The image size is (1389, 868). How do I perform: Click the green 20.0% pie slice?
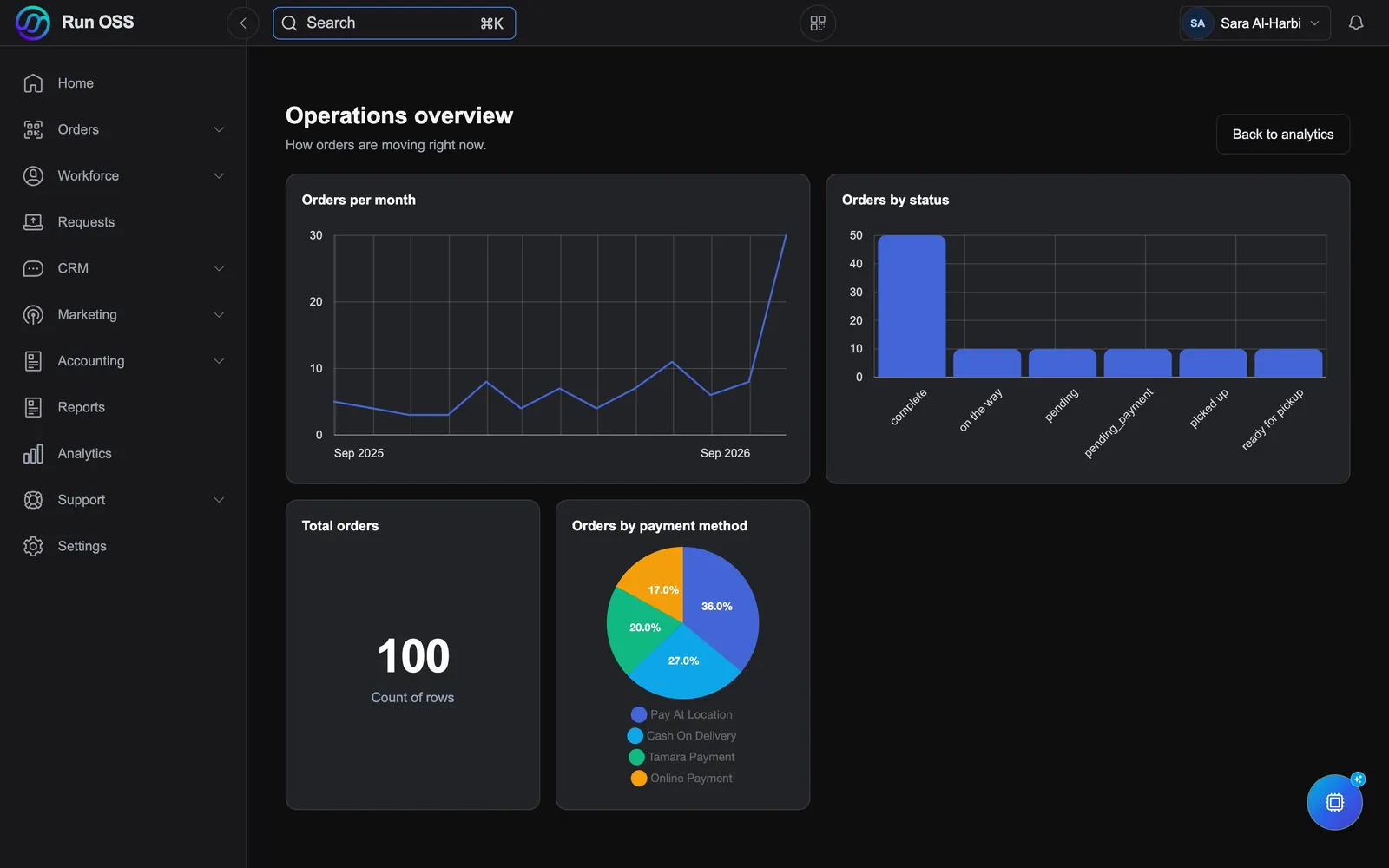[638, 631]
